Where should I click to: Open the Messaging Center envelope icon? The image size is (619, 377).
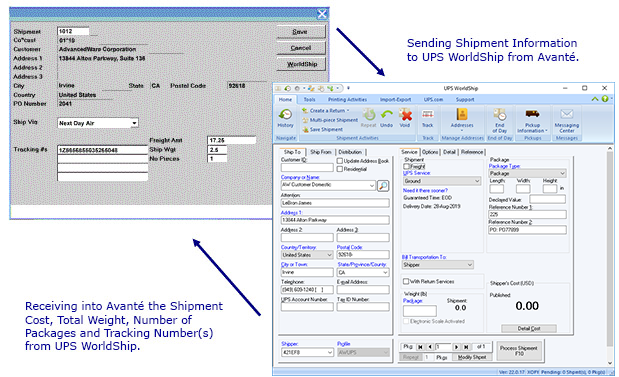pyautogui.click(x=566, y=114)
